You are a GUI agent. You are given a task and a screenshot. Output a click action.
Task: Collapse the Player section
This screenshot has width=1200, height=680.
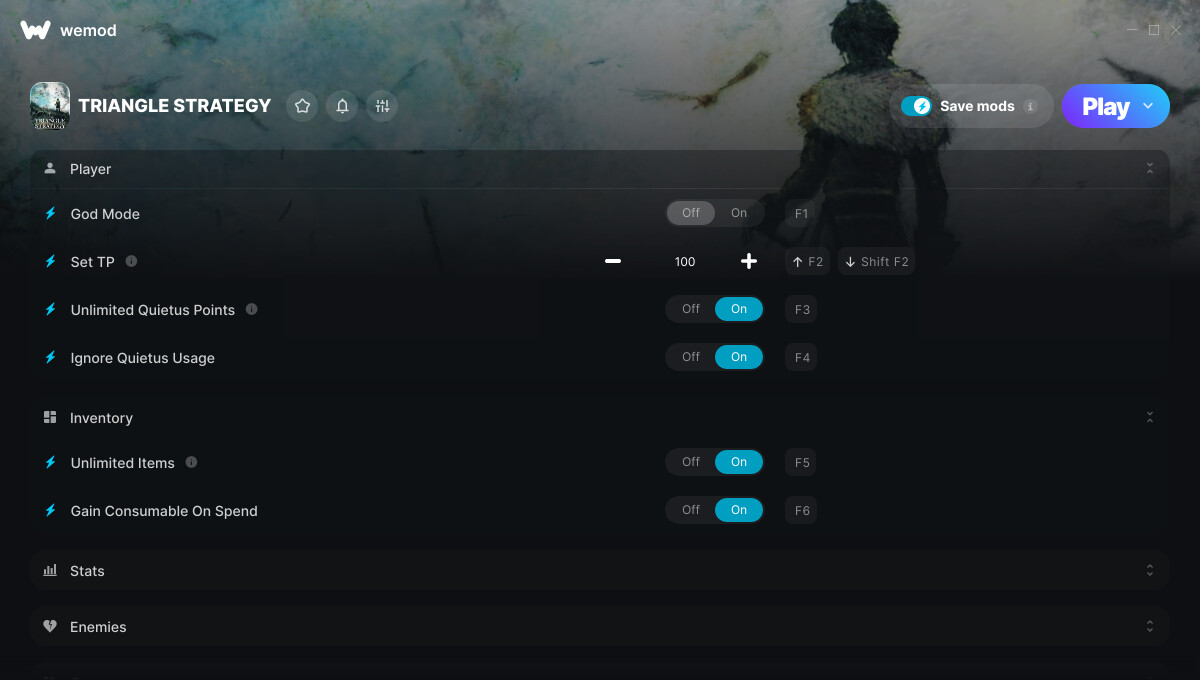pyautogui.click(x=1150, y=169)
